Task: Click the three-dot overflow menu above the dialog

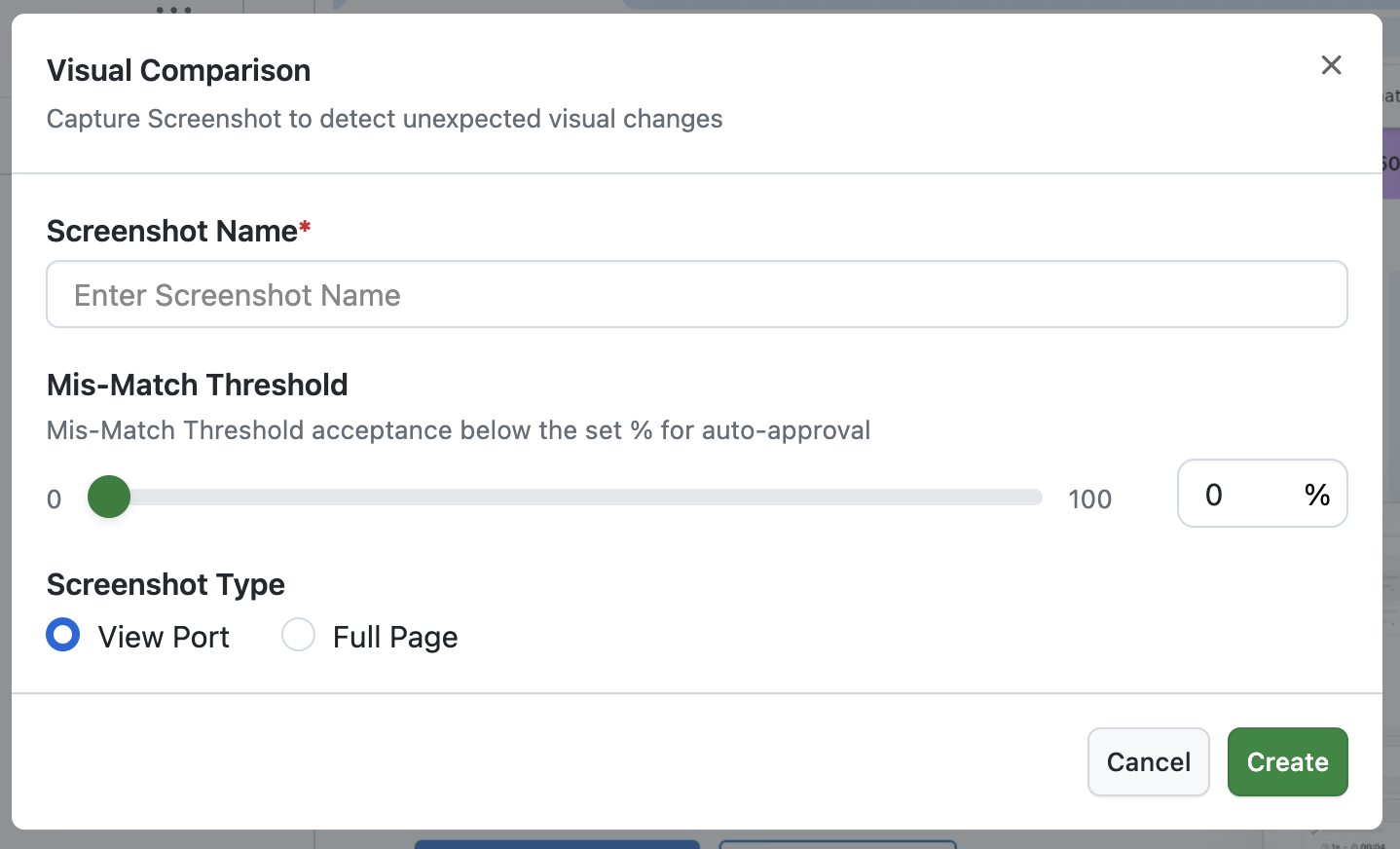Action: point(172,11)
